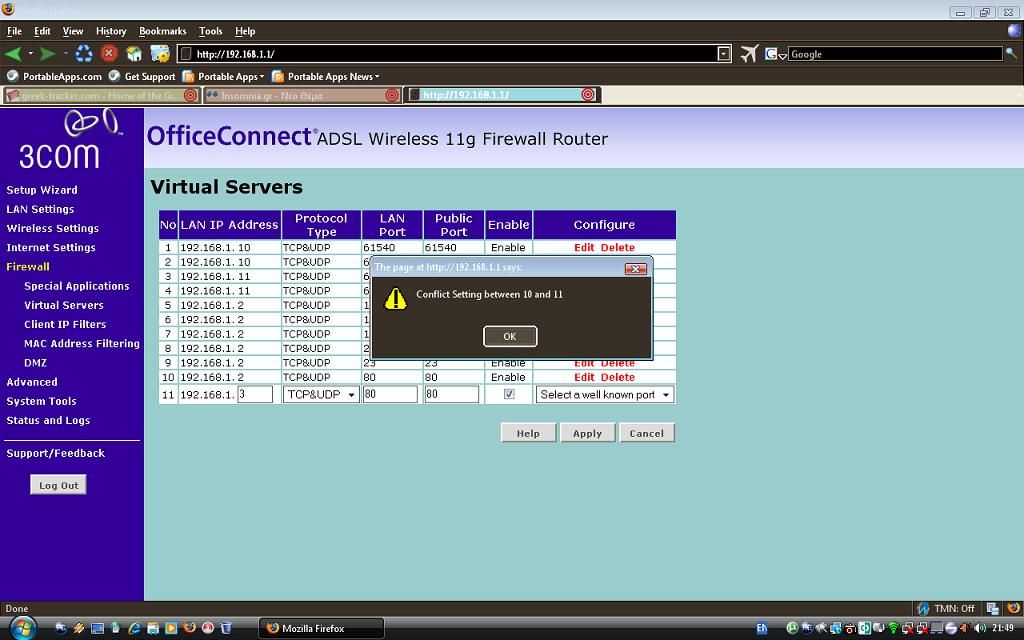Close the greek-tracker.com tab using its red icon

click(x=190, y=95)
